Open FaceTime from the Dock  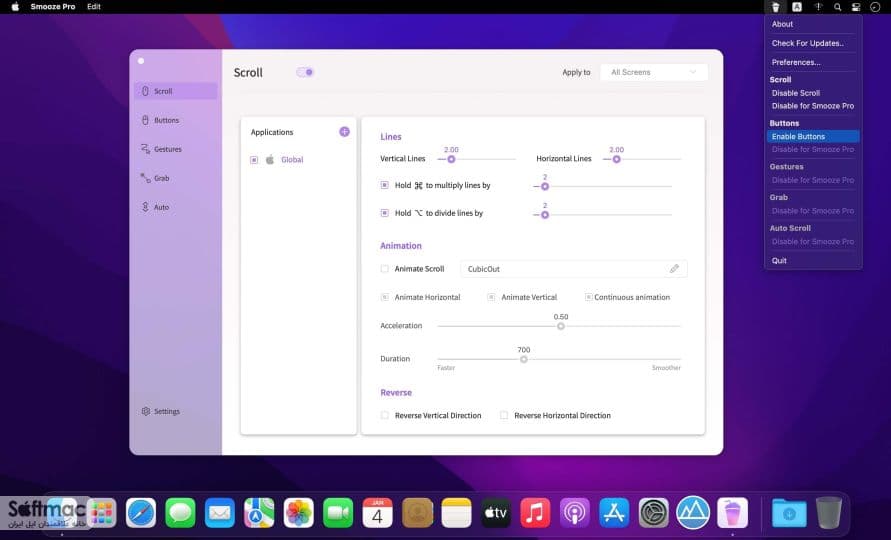click(338, 513)
